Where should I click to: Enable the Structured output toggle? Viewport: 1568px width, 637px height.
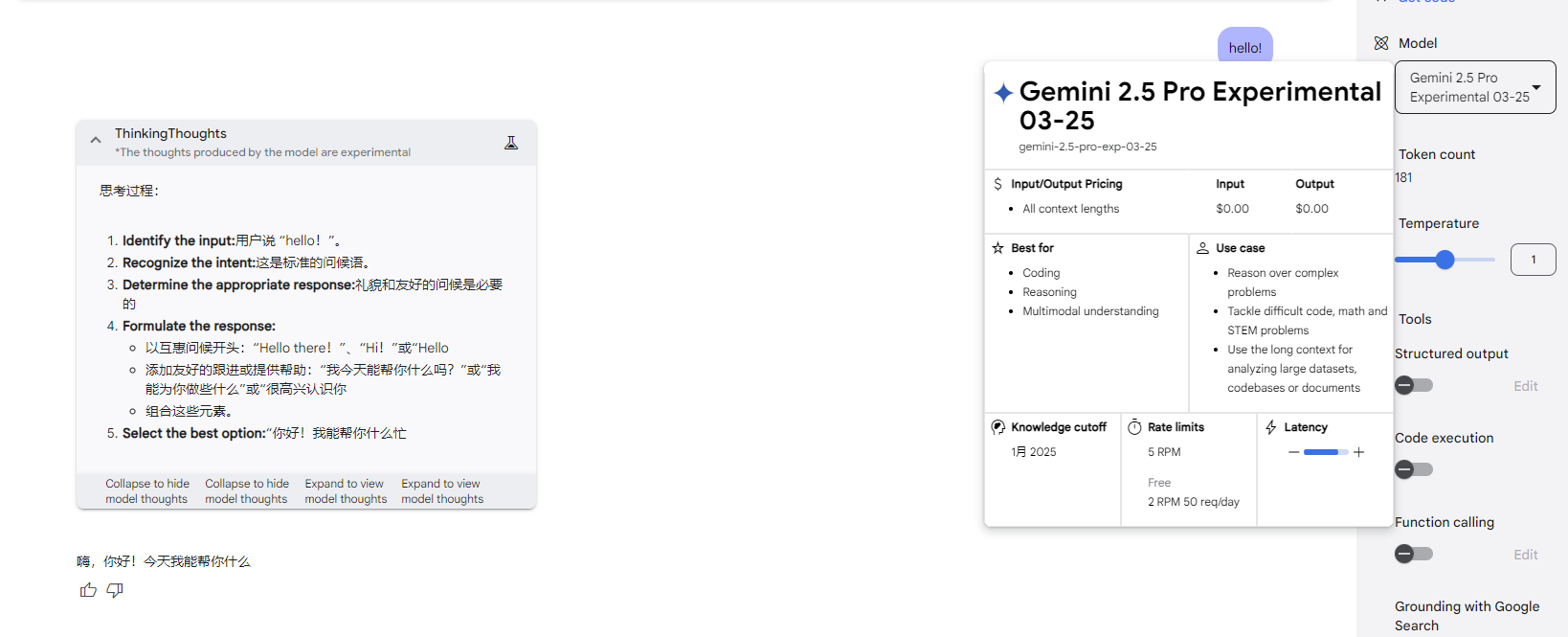click(x=1414, y=385)
